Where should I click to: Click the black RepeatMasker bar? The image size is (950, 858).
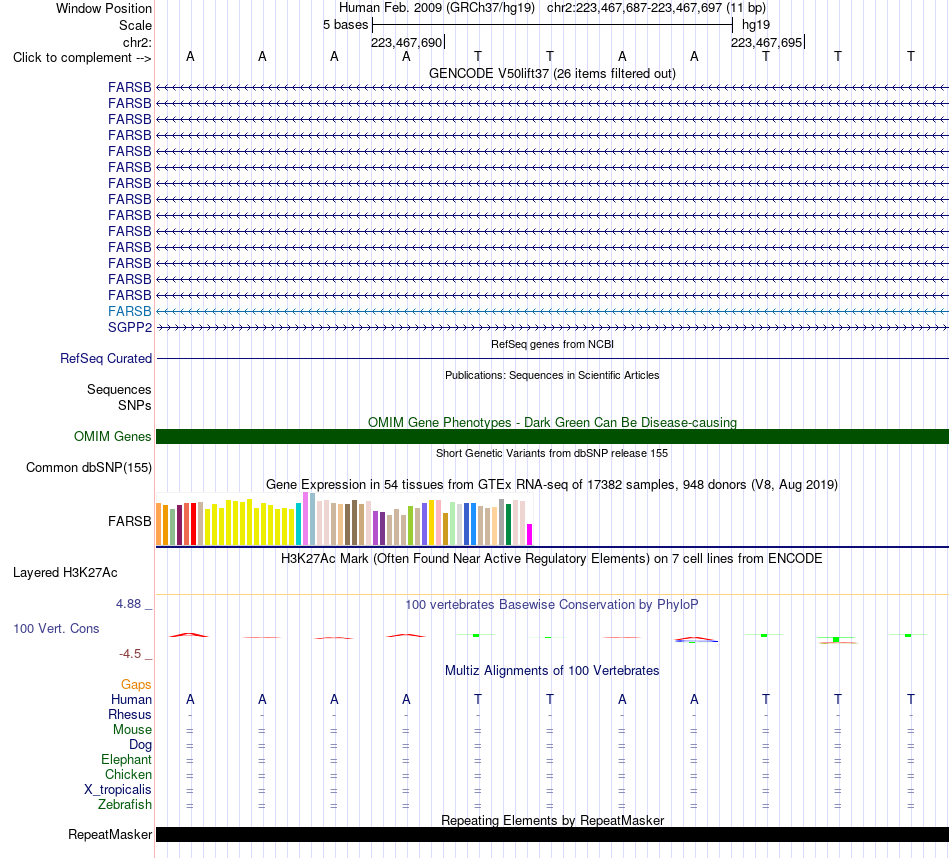552,834
